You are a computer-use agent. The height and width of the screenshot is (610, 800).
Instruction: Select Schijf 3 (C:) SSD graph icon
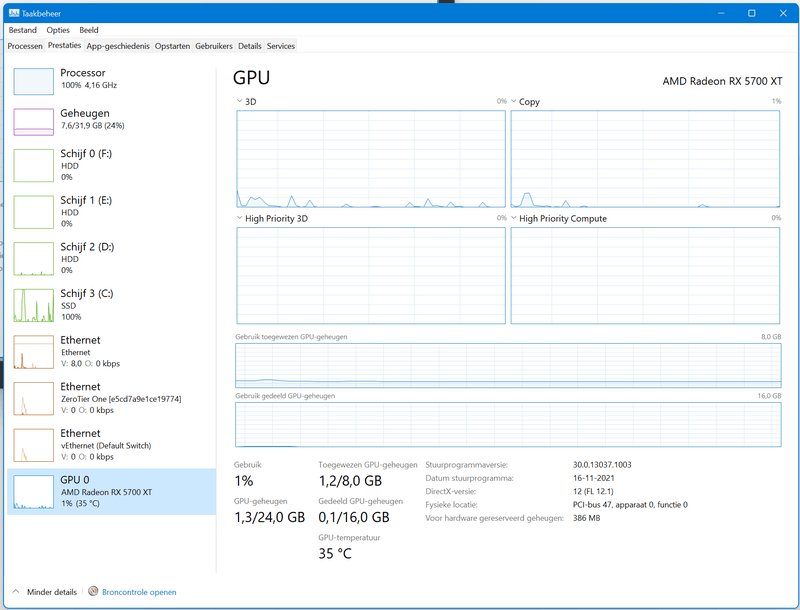click(33, 305)
